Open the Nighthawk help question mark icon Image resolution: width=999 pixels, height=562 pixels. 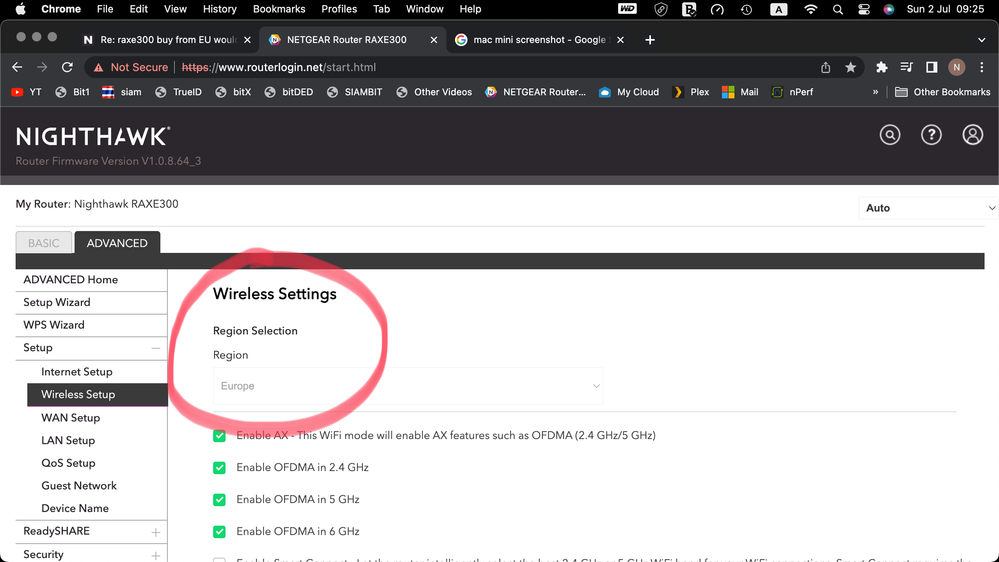[x=931, y=135]
